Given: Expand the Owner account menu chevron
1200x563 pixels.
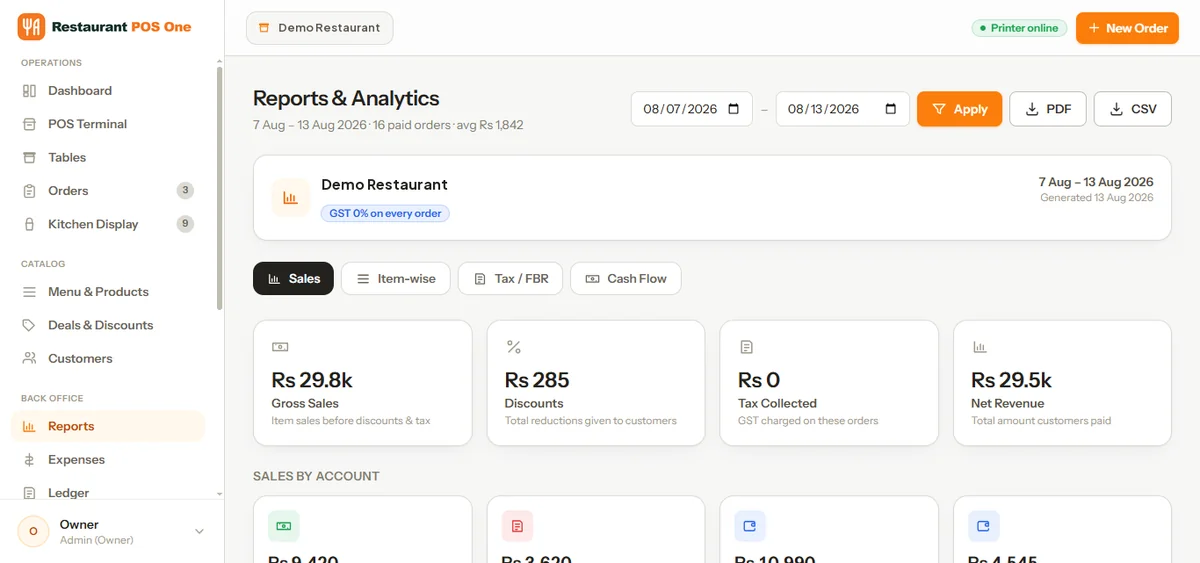Looking at the screenshot, I should pos(199,532).
